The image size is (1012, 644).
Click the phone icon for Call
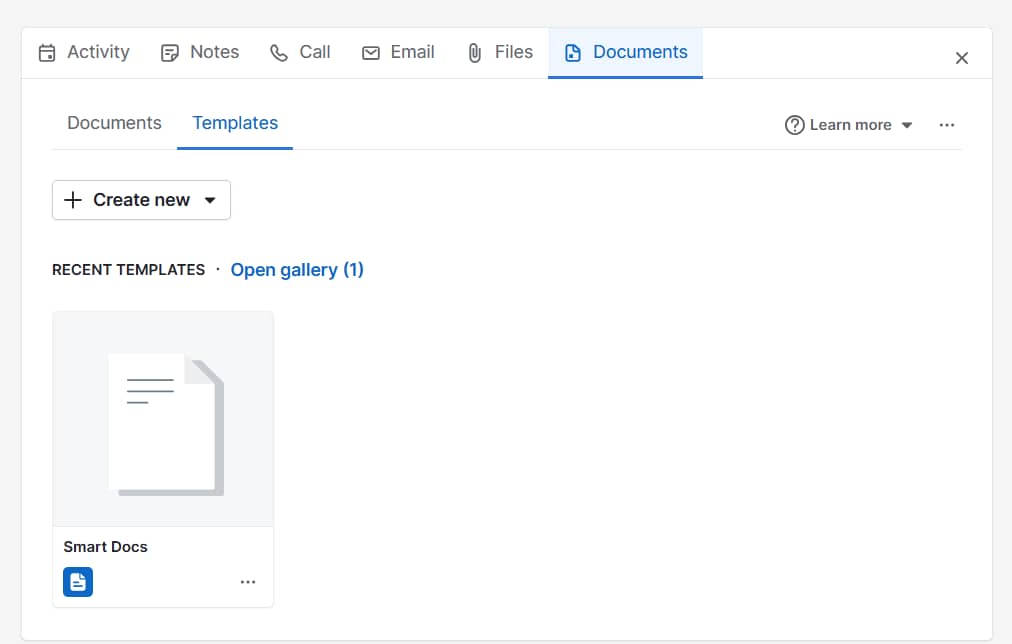point(279,53)
